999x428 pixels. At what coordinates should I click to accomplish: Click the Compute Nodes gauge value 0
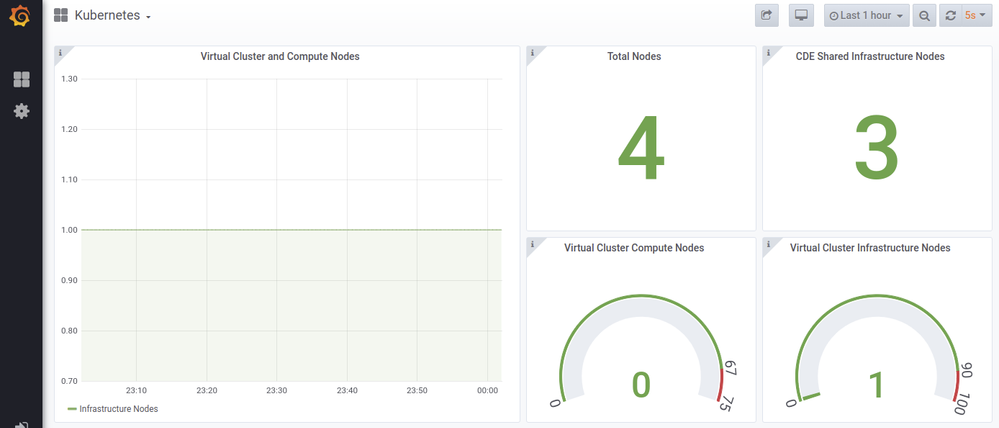(x=641, y=385)
